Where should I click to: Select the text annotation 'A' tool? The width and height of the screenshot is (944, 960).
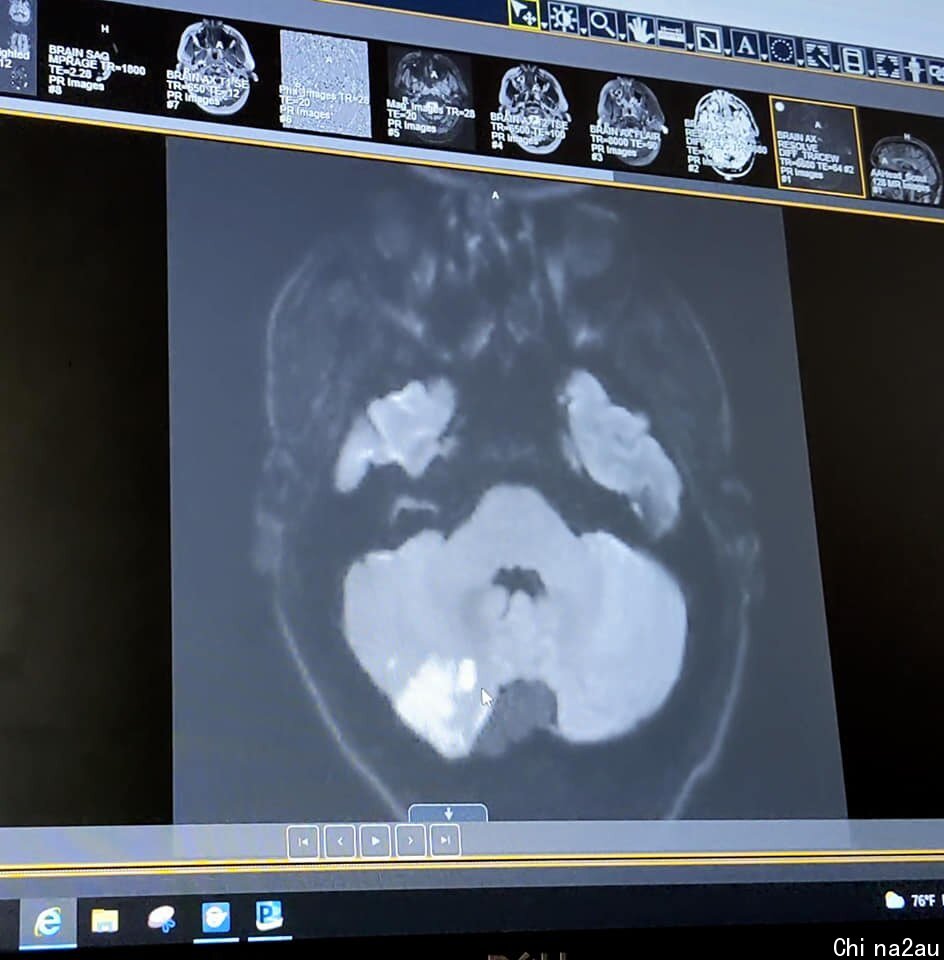[744, 45]
